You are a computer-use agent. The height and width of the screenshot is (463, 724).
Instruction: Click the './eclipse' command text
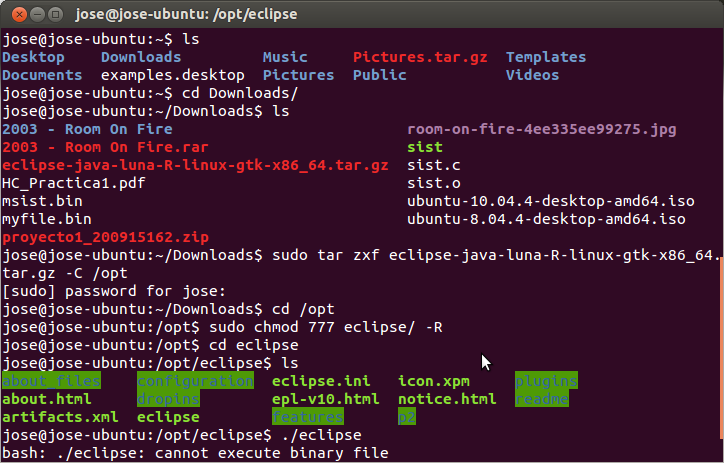tap(321, 435)
